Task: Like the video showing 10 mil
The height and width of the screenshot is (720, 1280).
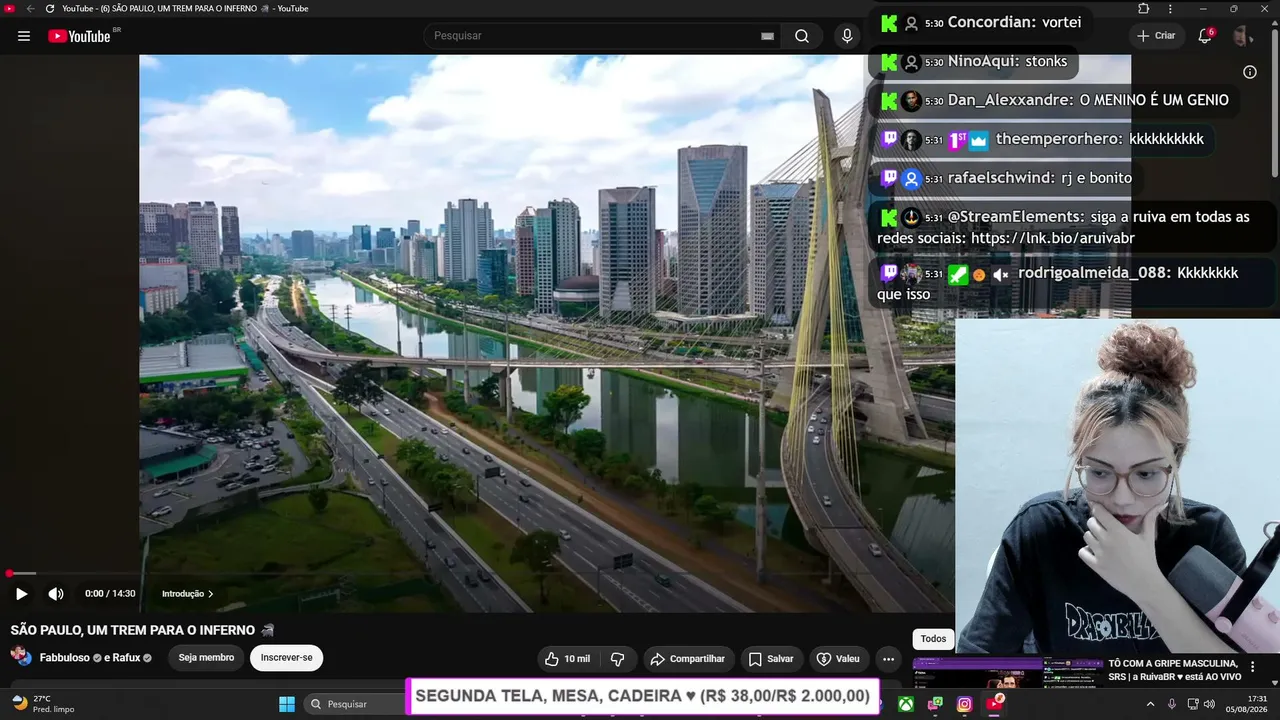Action: pyautogui.click(x=567, y=659)
